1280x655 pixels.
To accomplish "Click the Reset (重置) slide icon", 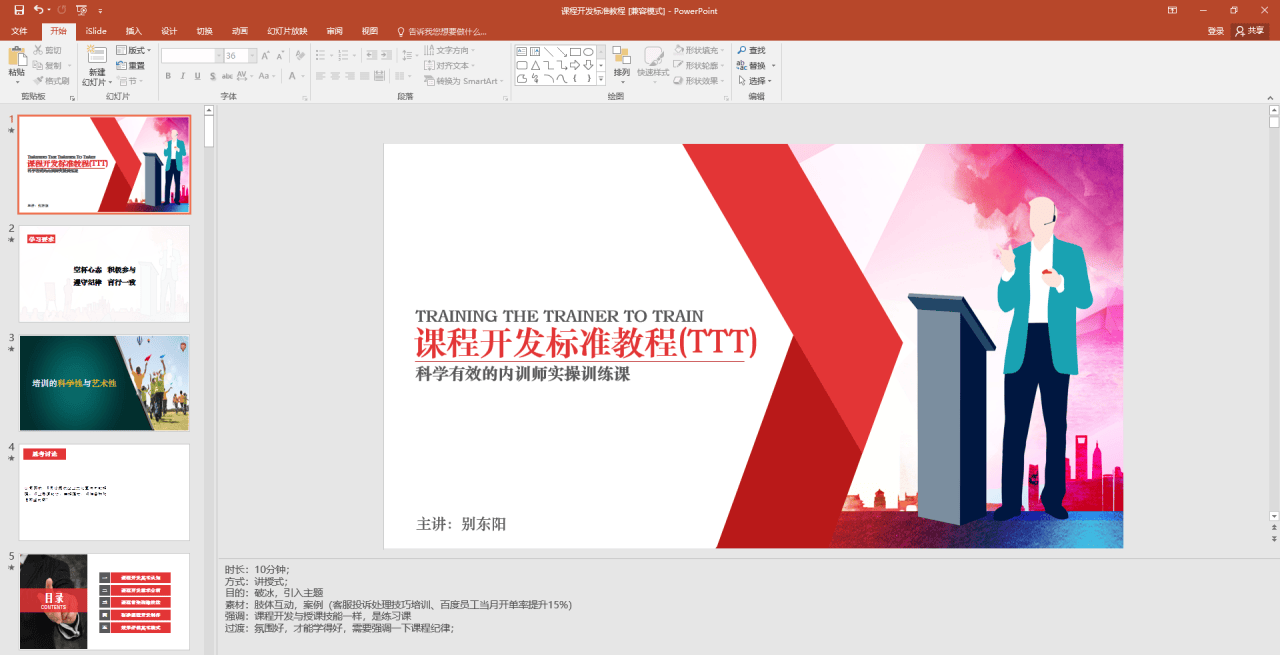I will (x=121, y=65).
